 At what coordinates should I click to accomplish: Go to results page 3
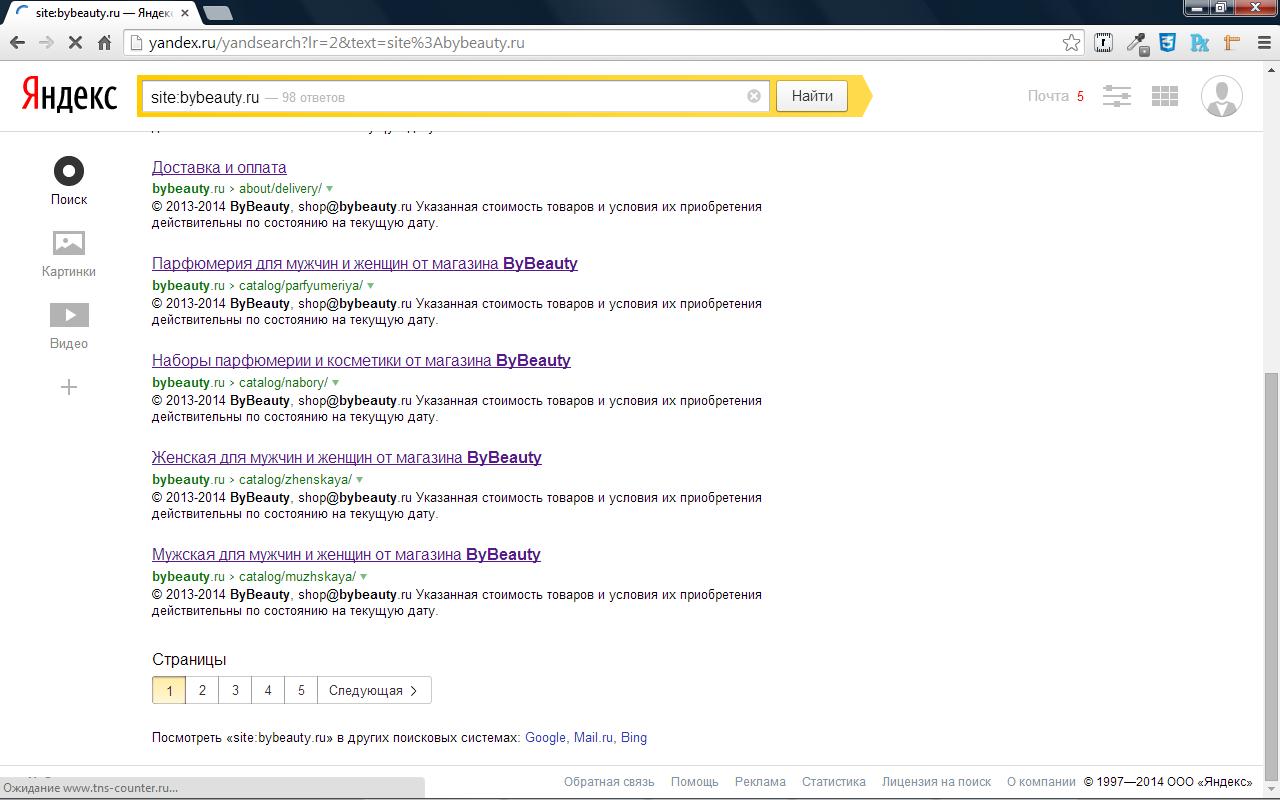235,690
